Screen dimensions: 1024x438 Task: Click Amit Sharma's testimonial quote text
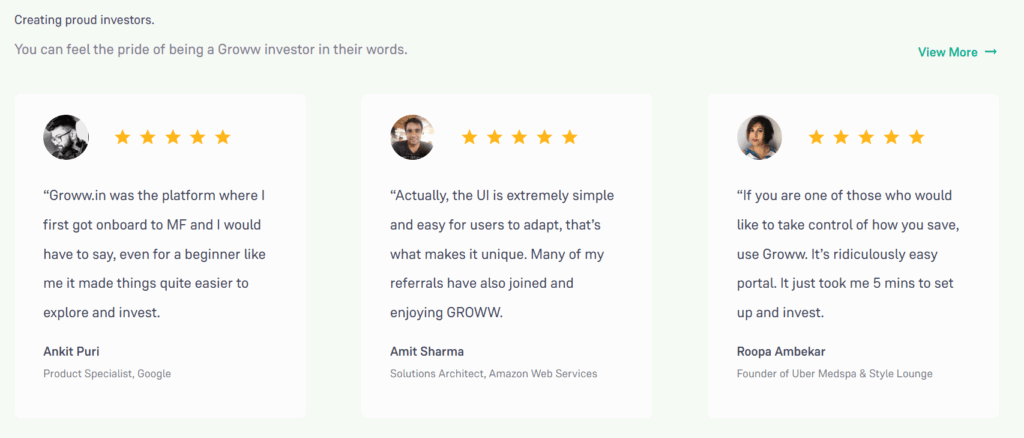(x=502, y=254)
